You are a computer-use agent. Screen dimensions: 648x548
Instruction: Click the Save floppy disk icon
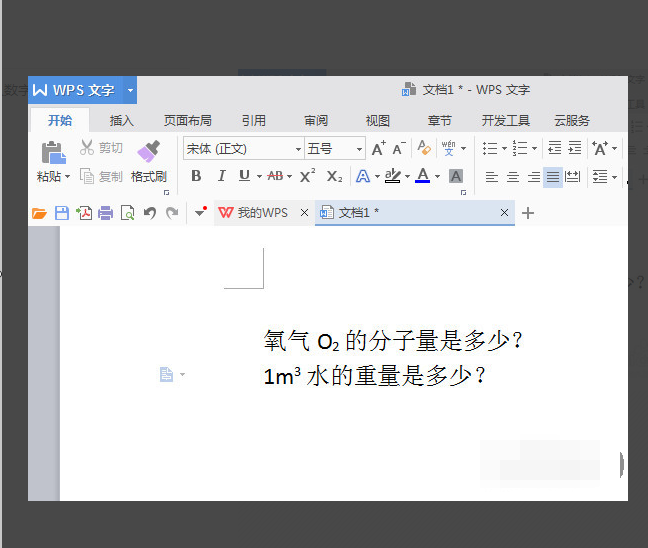pos(62,213)
